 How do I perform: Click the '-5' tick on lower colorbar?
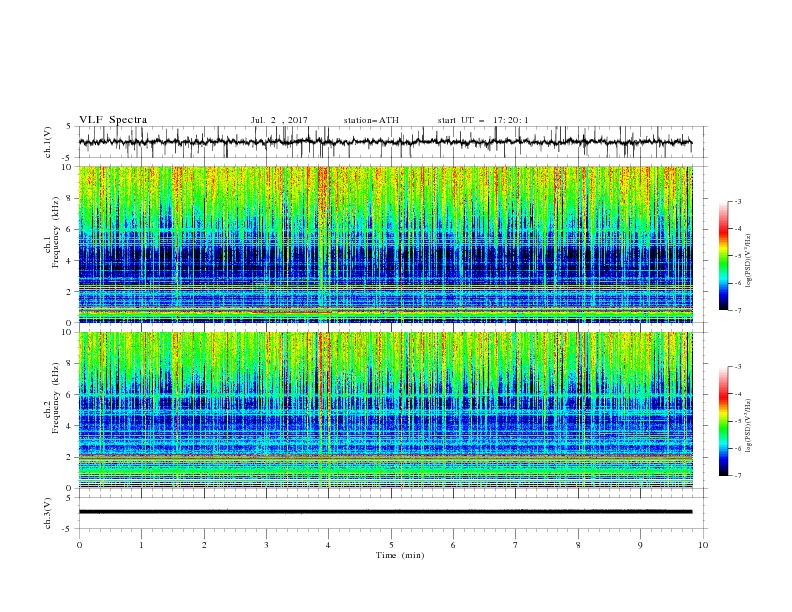coord(738,421)
